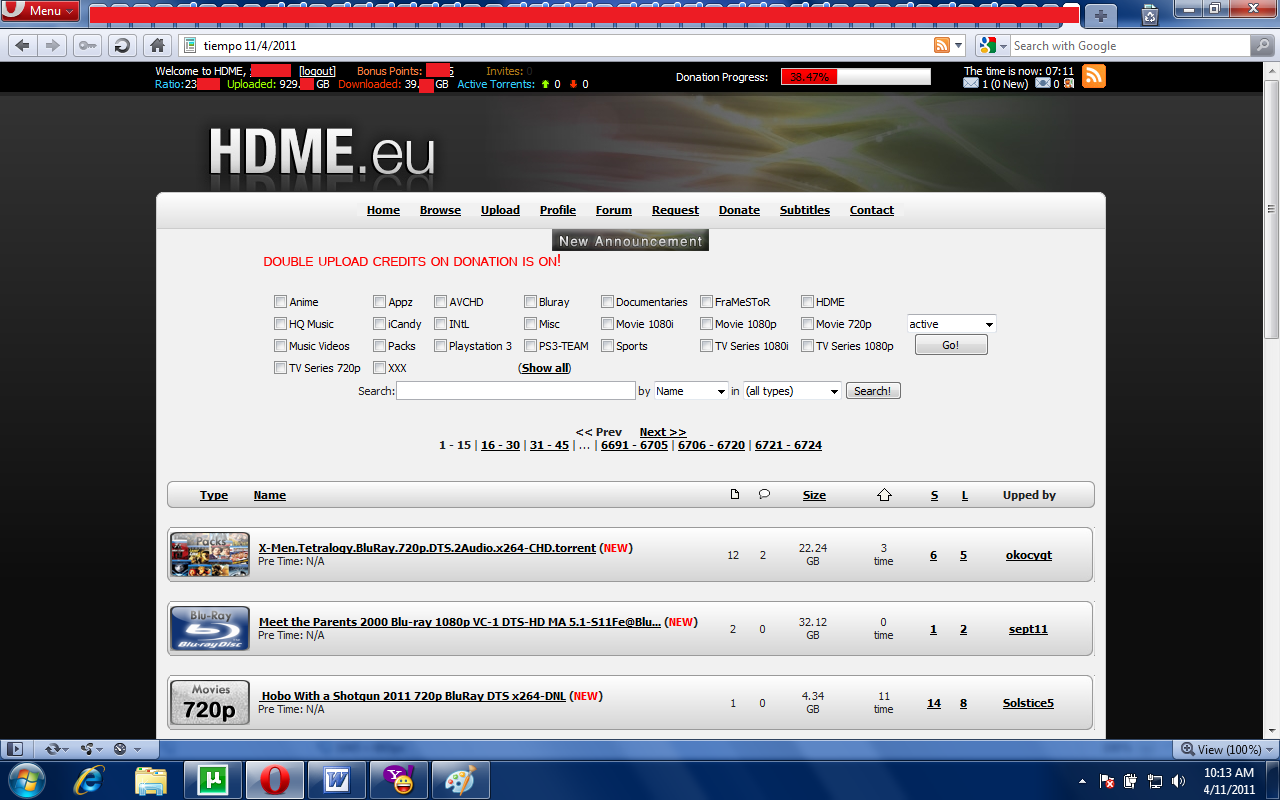The width and height of the screenshot is (1280, 800).
Task: Open the 'active' torrent status dropdown
Action: coord(951,324)
